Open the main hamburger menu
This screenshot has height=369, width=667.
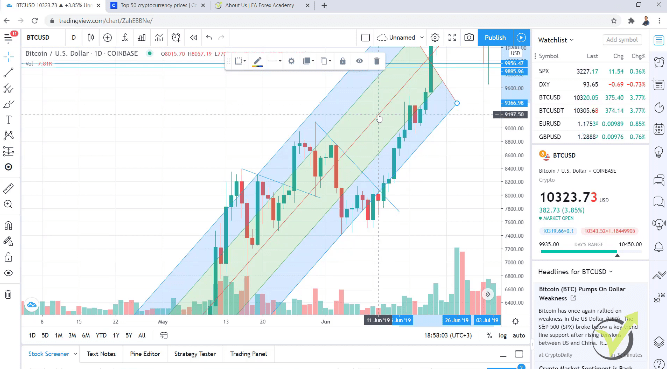pos(8,38)
